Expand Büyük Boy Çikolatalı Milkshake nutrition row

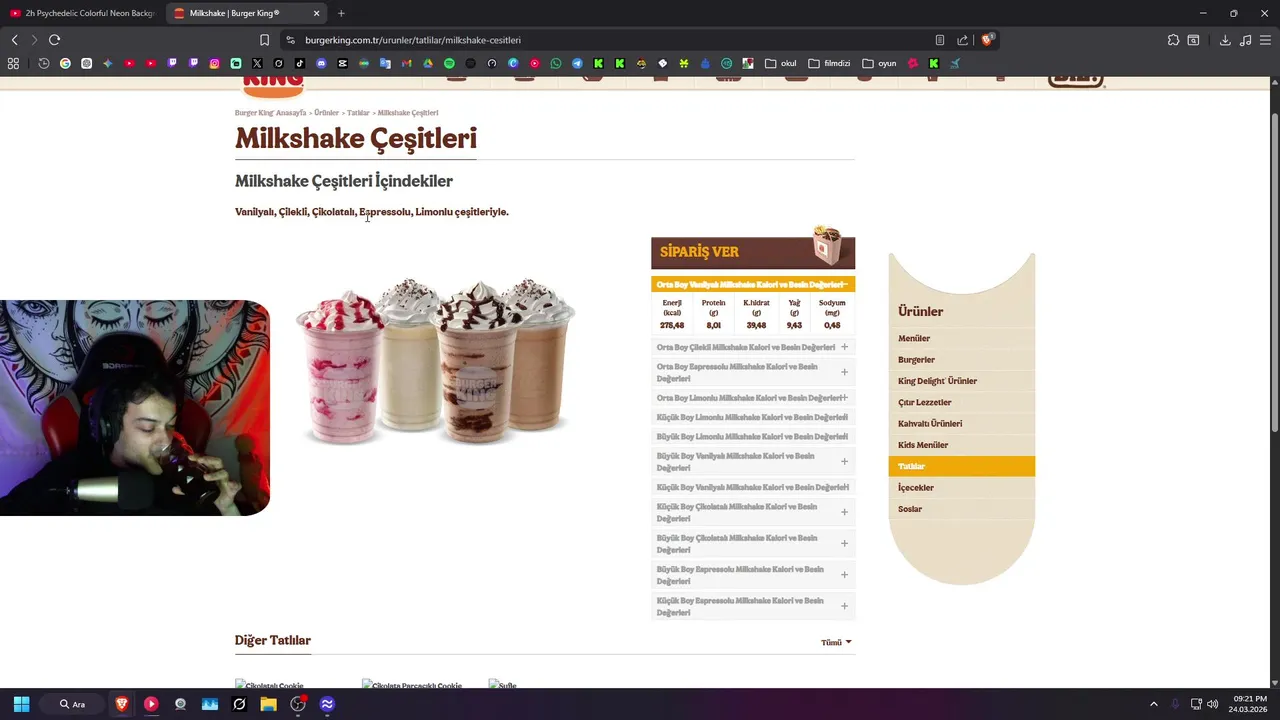pos(753,543)
